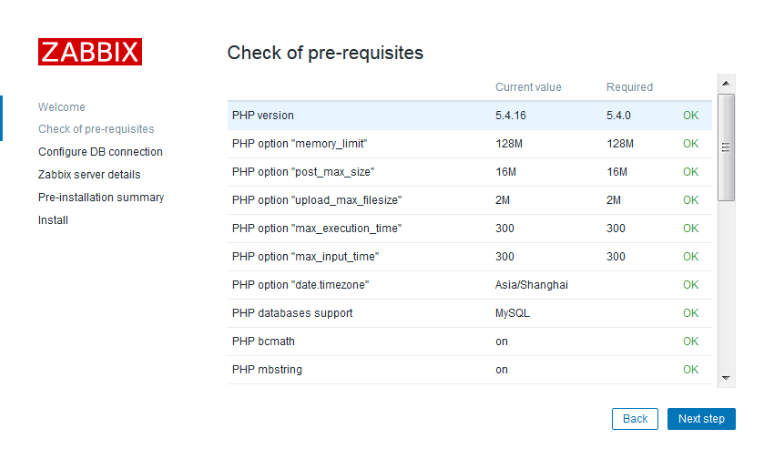Click the Required column header
Viewport: 757px width, 459px height.
pos(629,87)
